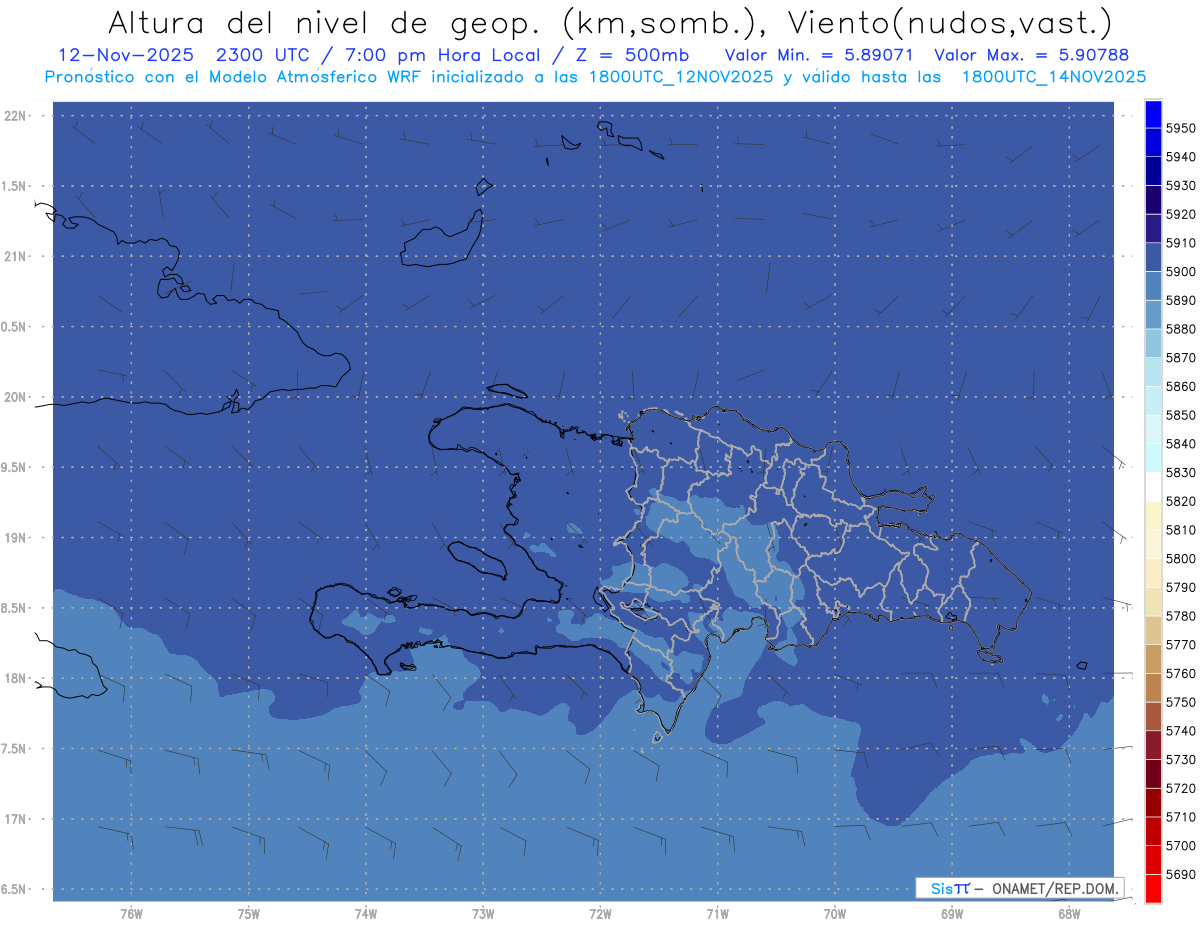Click the '22N' latitude label
1200x927 pixels.
point(14,116)
